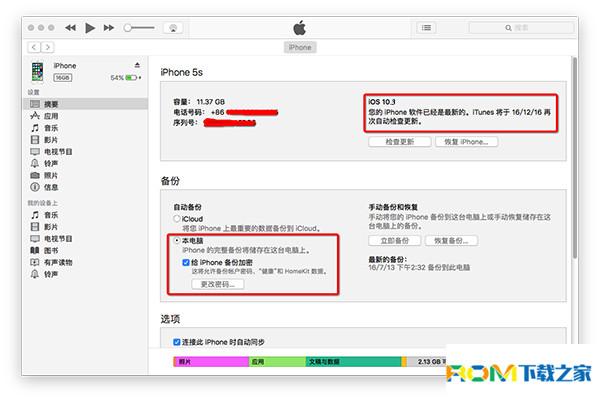Click the play button in toolbar
The image size is (600, 400).
(90, 28)
